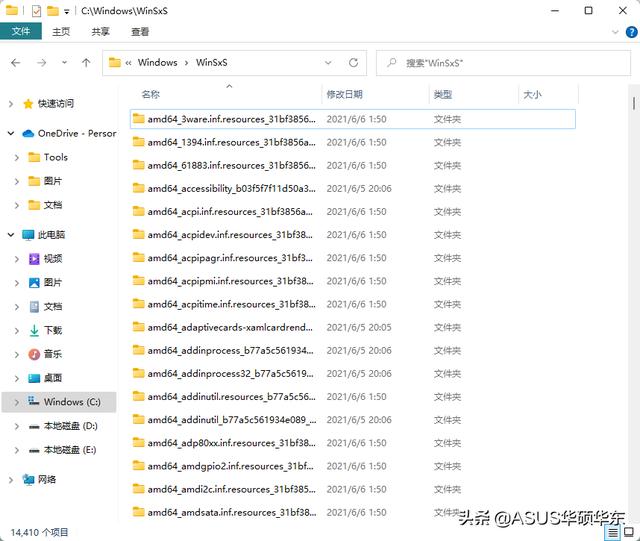Select folder amd64_amdgpio2.inf.resources

point(353,466)
